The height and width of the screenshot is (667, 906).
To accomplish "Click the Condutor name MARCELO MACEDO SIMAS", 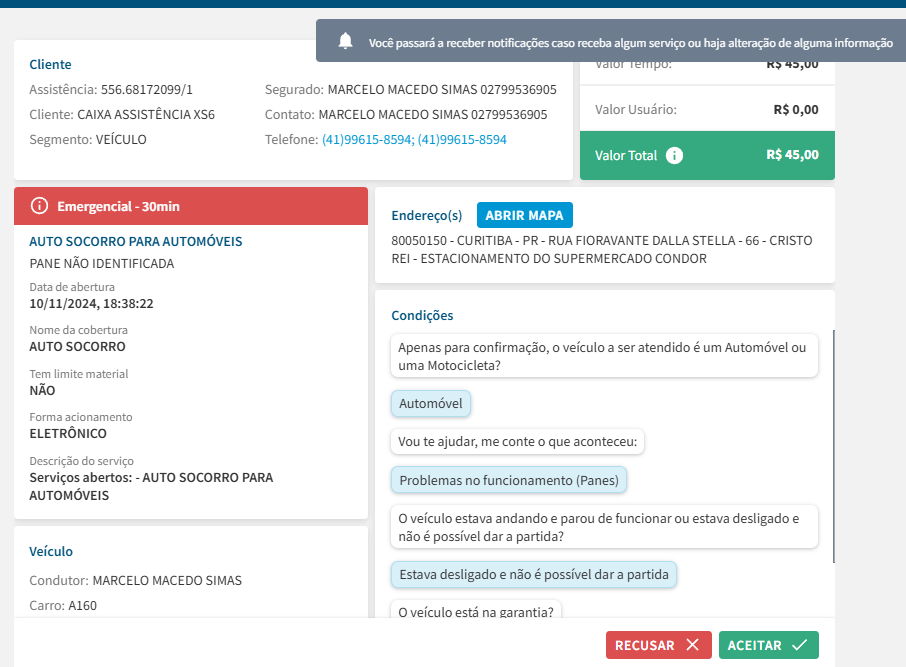I will (x=167, y=580).
